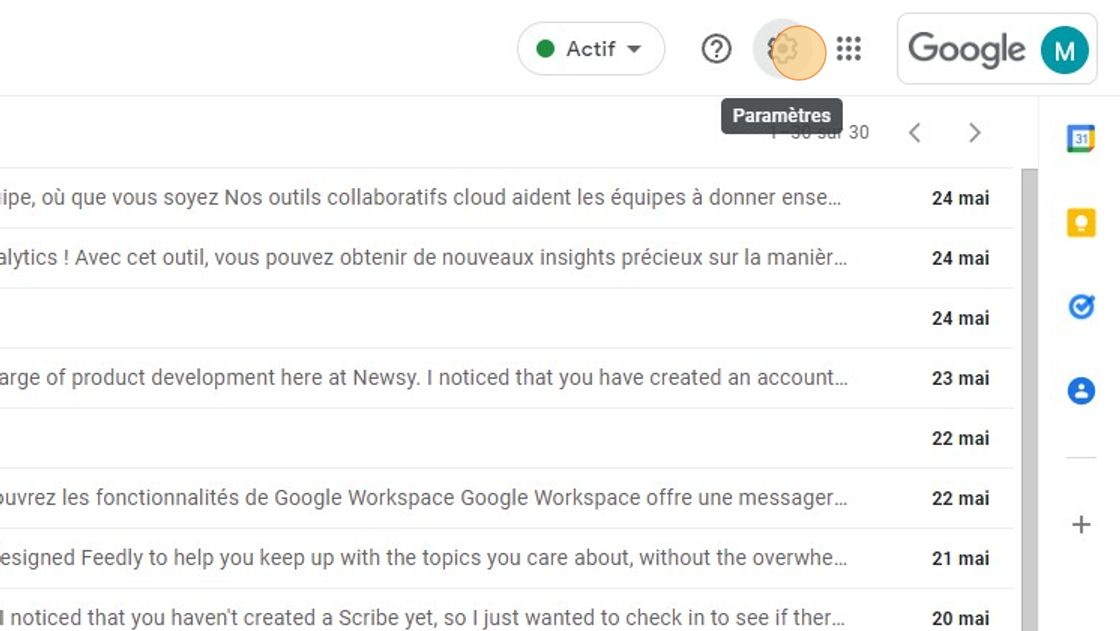
Task: Open the Help menu with the question mark
Action: coord(716,48)
